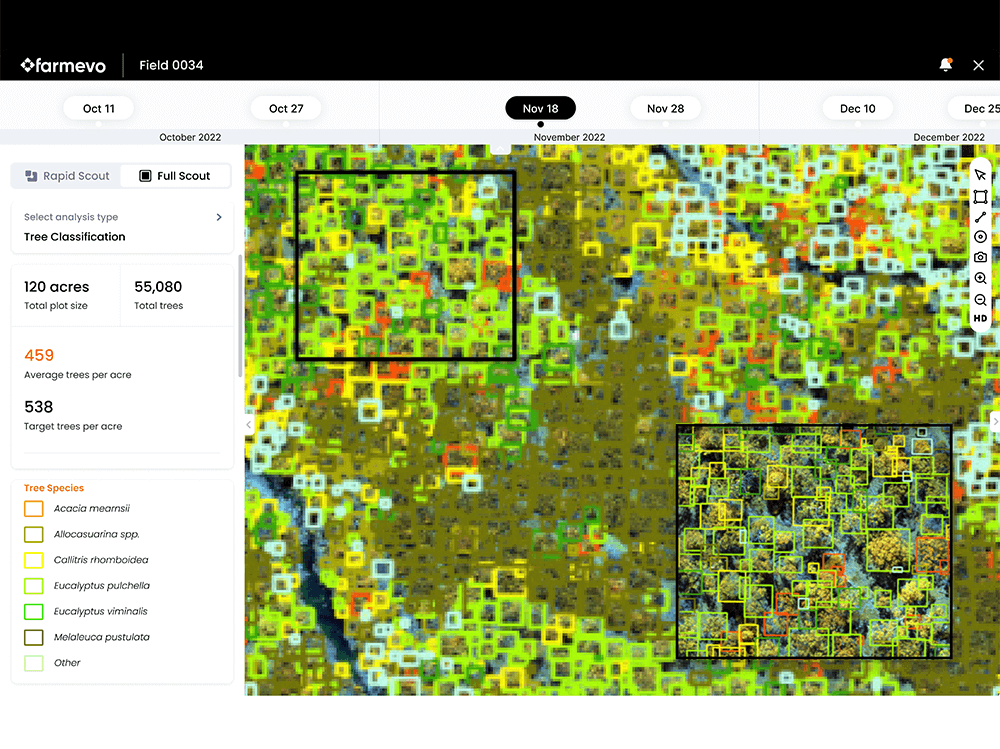The height and width of the screenshot is (749, 1000).
Task: Open notifications via the bell icon
Action: point(945,65)
